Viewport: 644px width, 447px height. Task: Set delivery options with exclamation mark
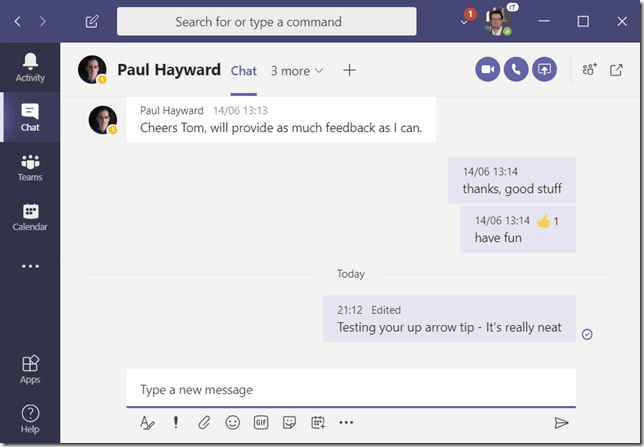click(176, 422)
